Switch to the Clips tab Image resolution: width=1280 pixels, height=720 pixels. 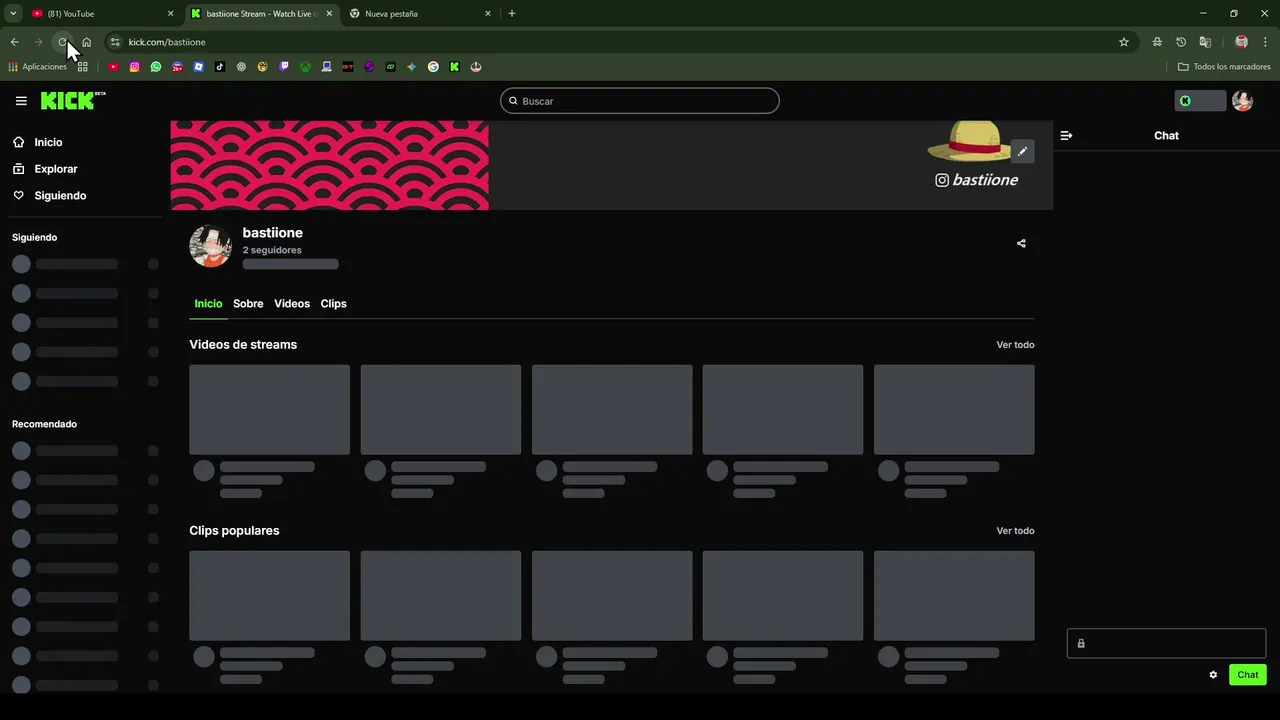click(333, 303)
